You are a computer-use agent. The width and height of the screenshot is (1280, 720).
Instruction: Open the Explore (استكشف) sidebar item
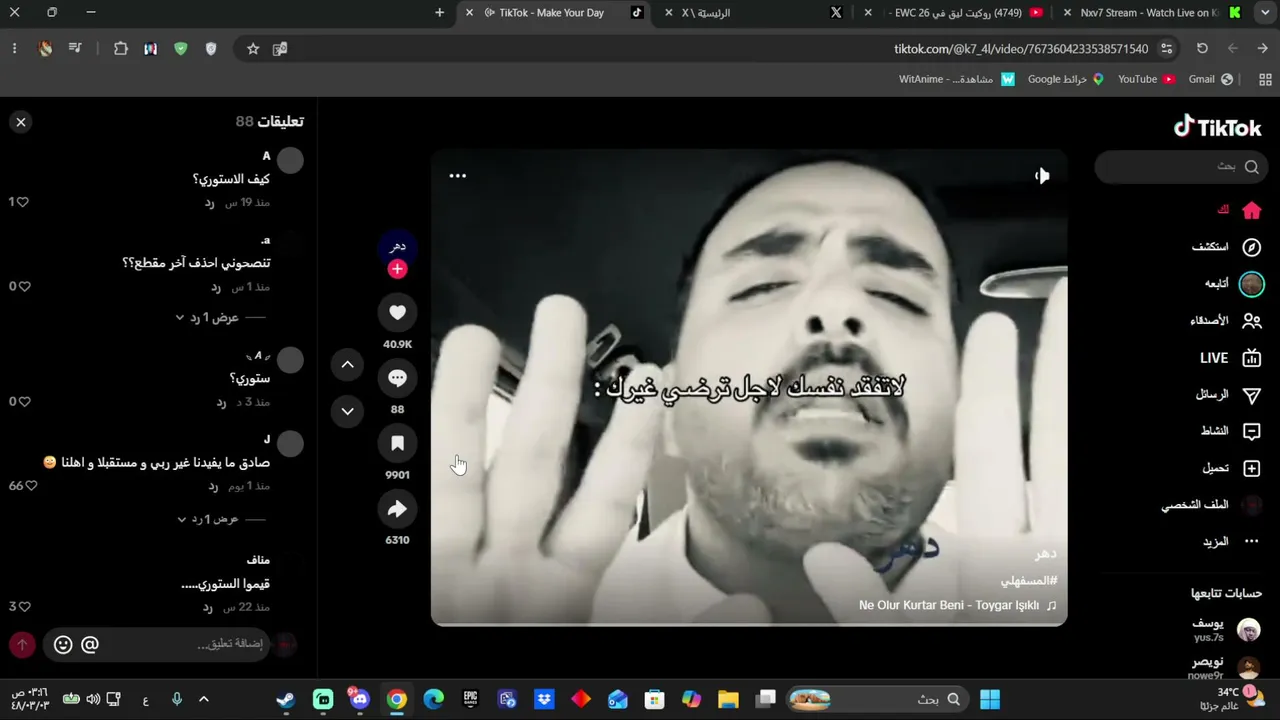[x=1226, y=247]
